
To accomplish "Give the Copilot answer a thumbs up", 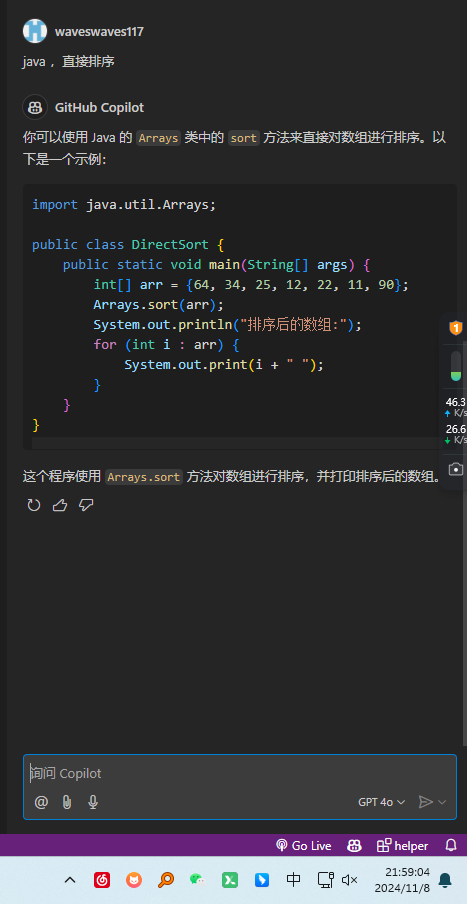I will (60, 506).
